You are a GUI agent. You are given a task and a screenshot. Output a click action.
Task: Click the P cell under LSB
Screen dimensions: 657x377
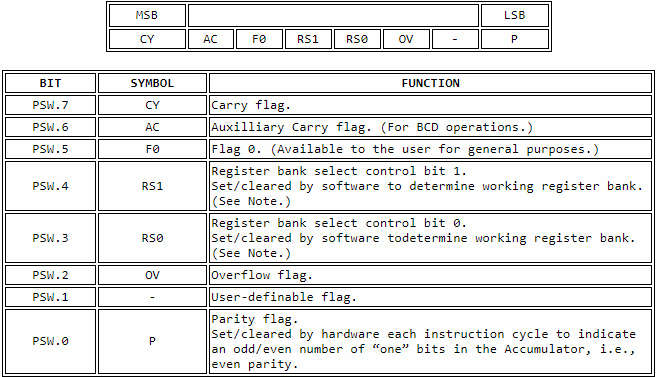pos(515,39)
